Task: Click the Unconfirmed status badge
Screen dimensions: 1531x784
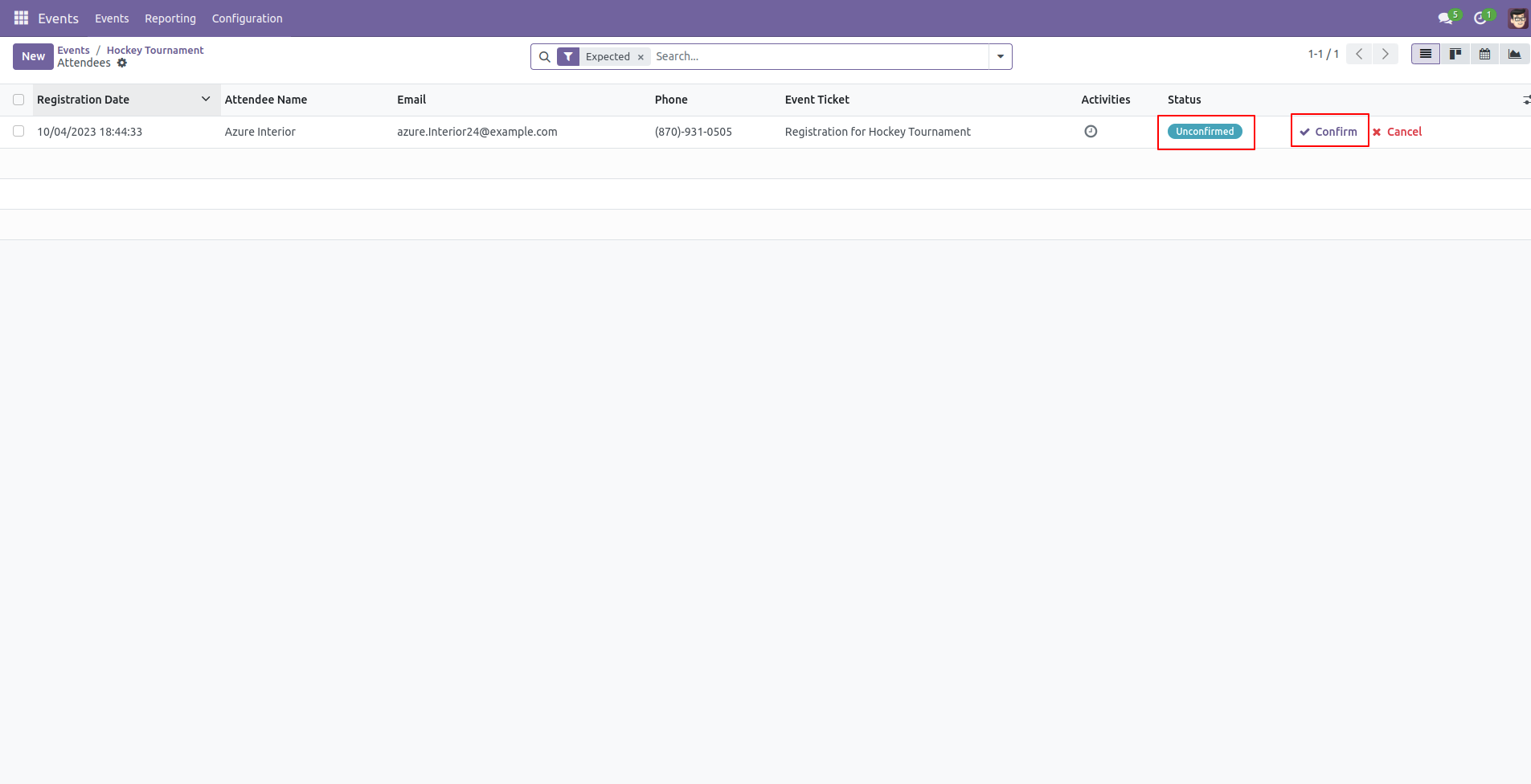Action: (x=1205, y=132)
